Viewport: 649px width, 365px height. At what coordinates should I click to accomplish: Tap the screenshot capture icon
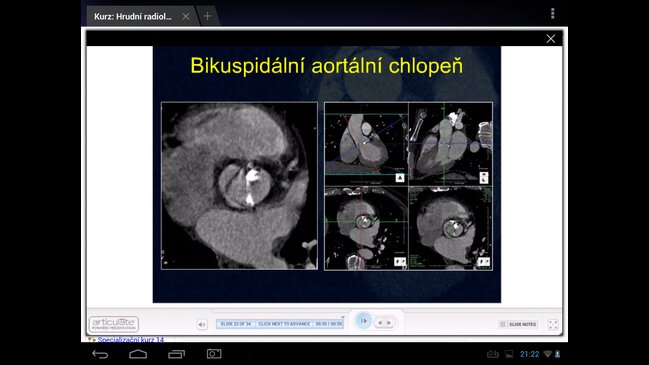click(x=214, y=354)
